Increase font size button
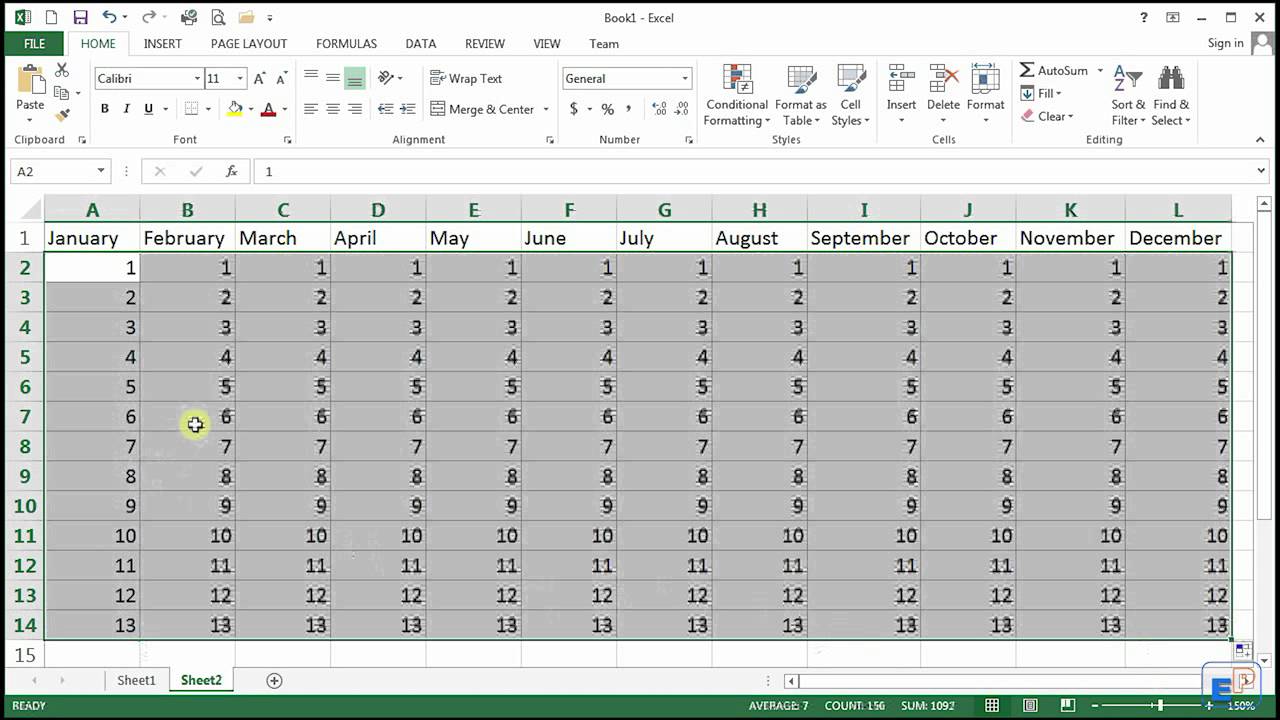The image size is (1280, 720). [260, 78]
